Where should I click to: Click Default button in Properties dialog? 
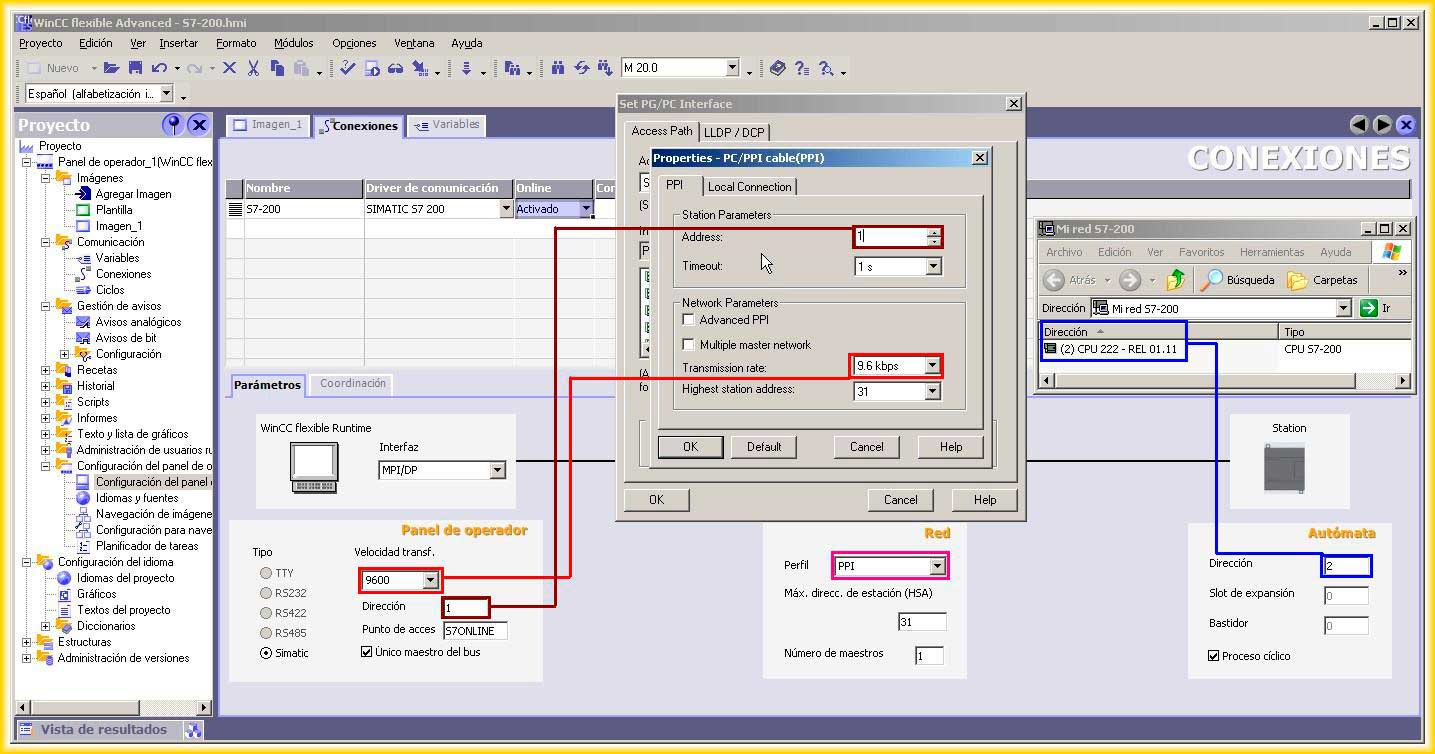pos(763,447)
